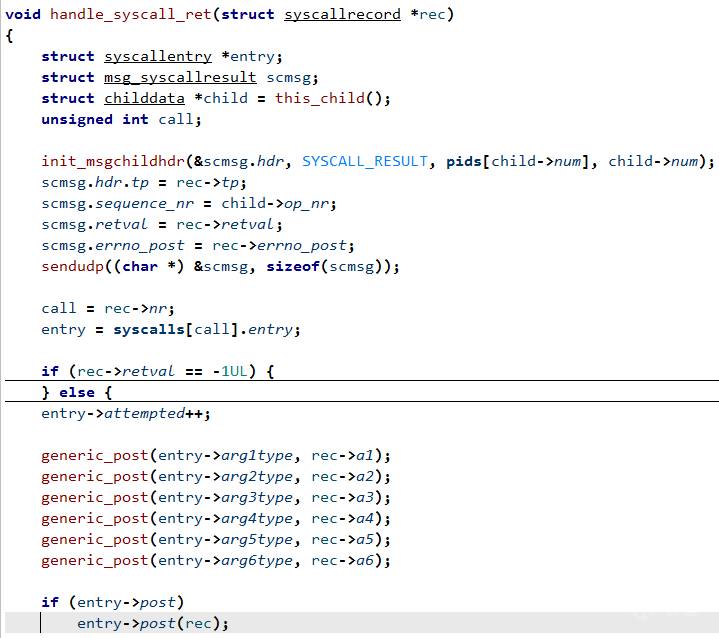The width and height of the screenshot is (719, 638).
Task: Click the SYSCALL_RESULT constant
Action: [x=365, y=161]
